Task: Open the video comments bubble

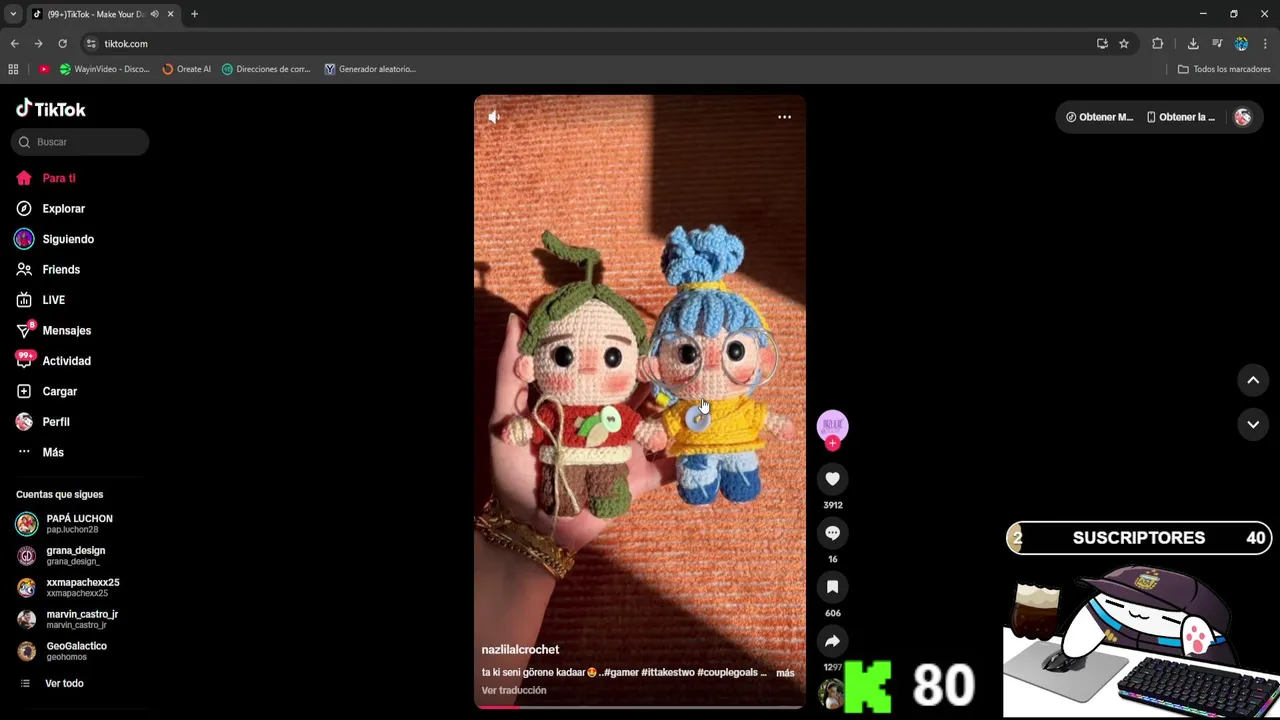Action: [832, 533]
